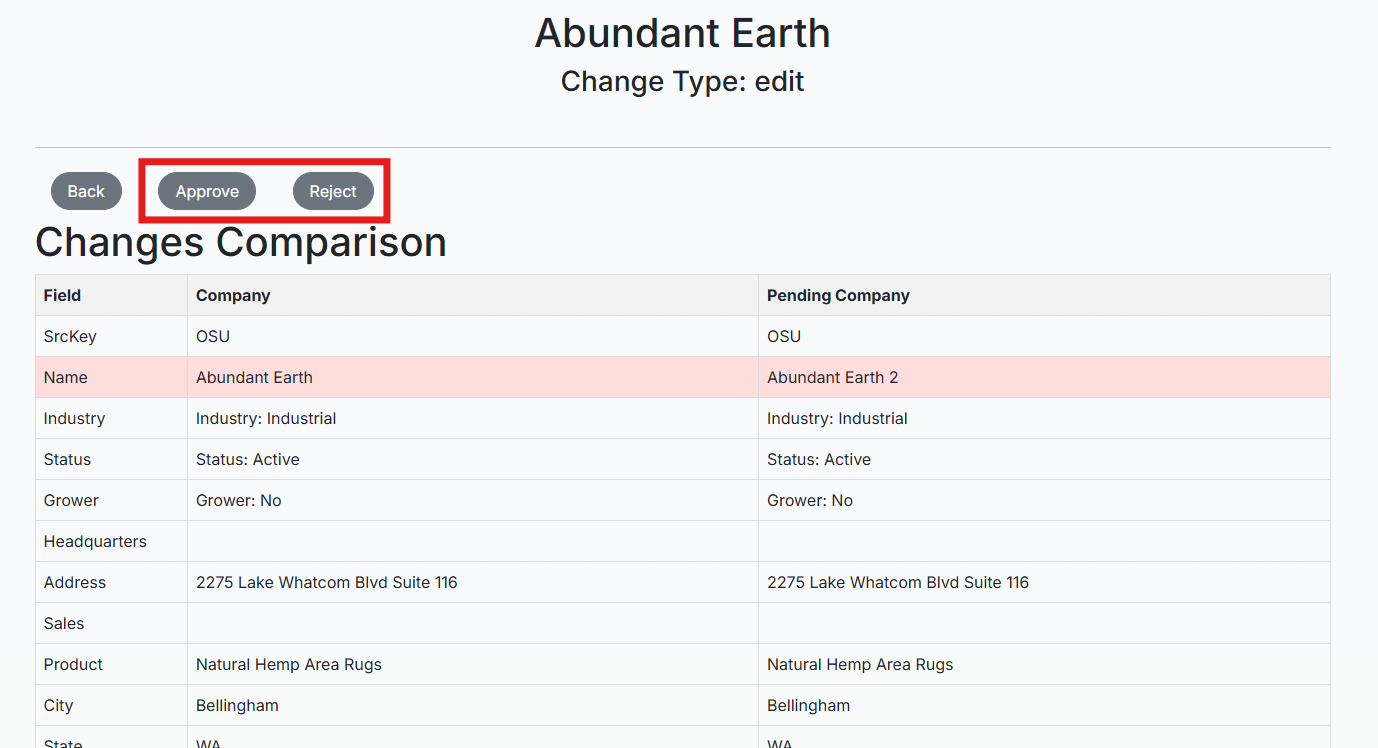The height and width of the screenshot is (748, 1378).
Task: Click the Back button
Action: click(x=86, y=191)
